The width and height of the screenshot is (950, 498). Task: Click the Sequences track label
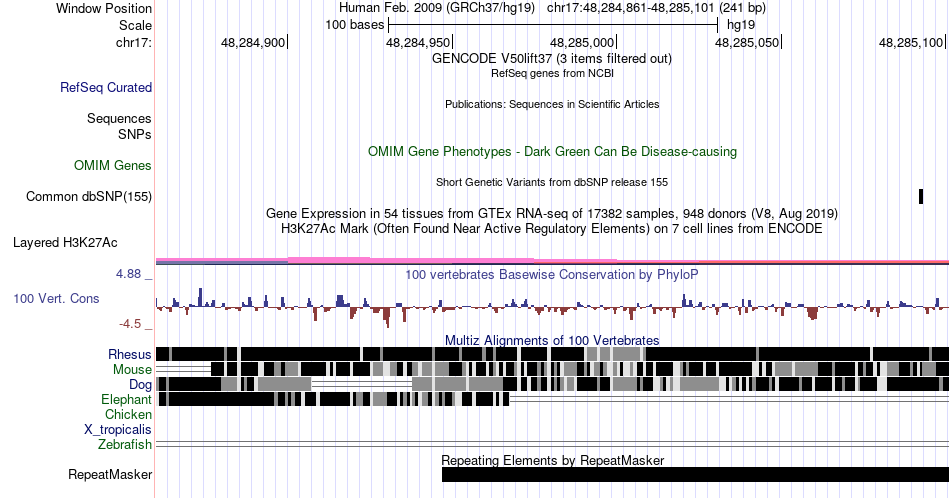point(119,118)
